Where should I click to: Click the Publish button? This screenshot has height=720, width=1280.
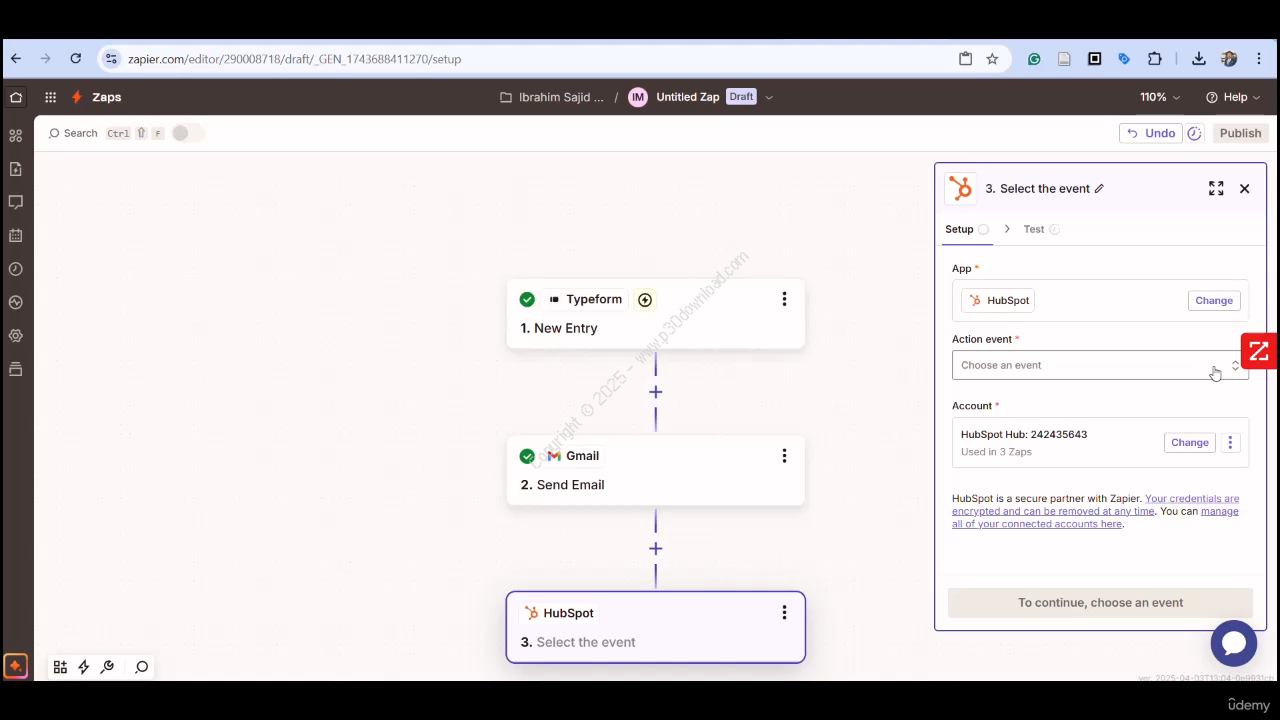click(1240, 133)
